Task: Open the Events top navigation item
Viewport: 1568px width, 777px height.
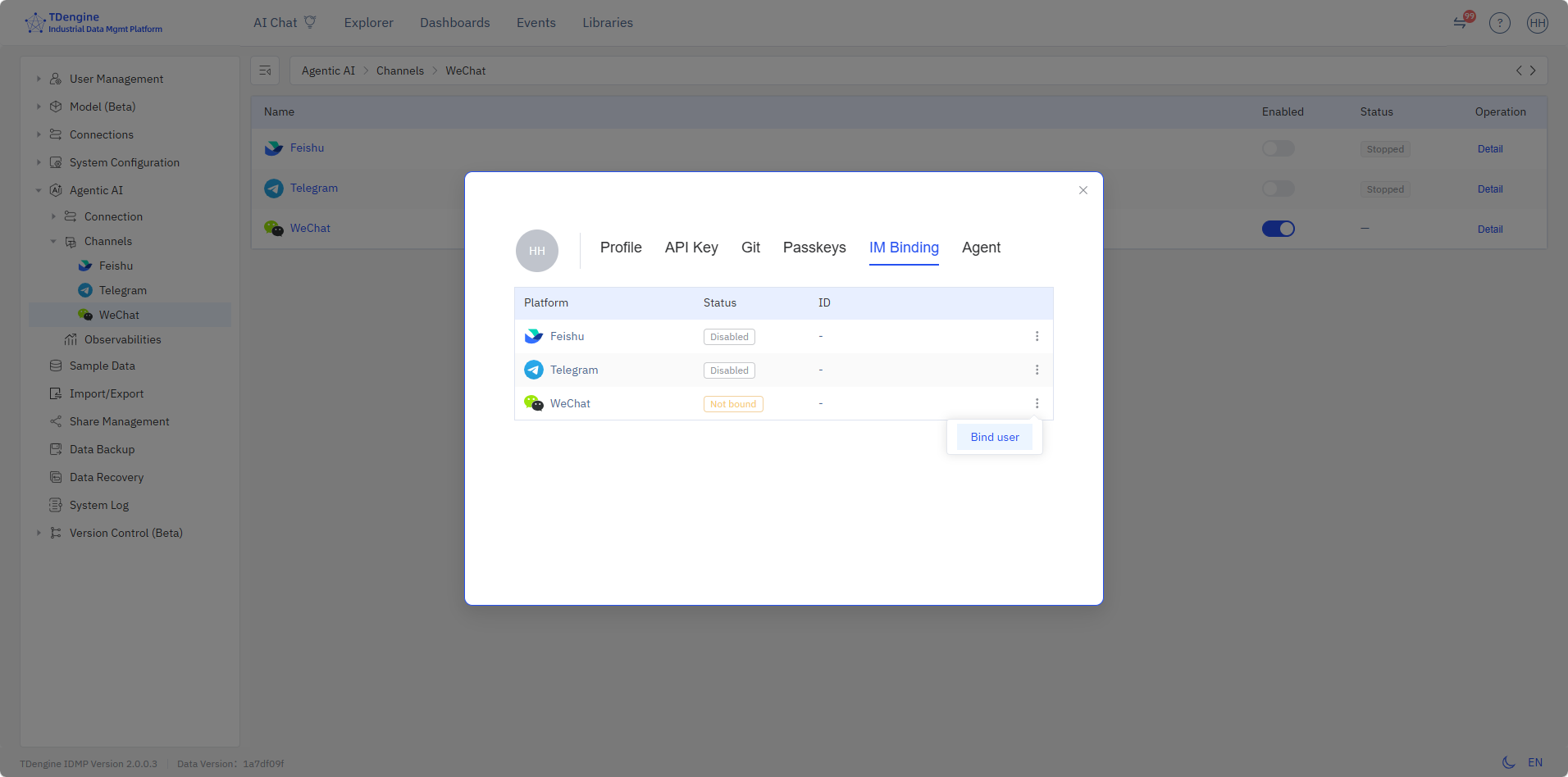Action: click(536, 23)
